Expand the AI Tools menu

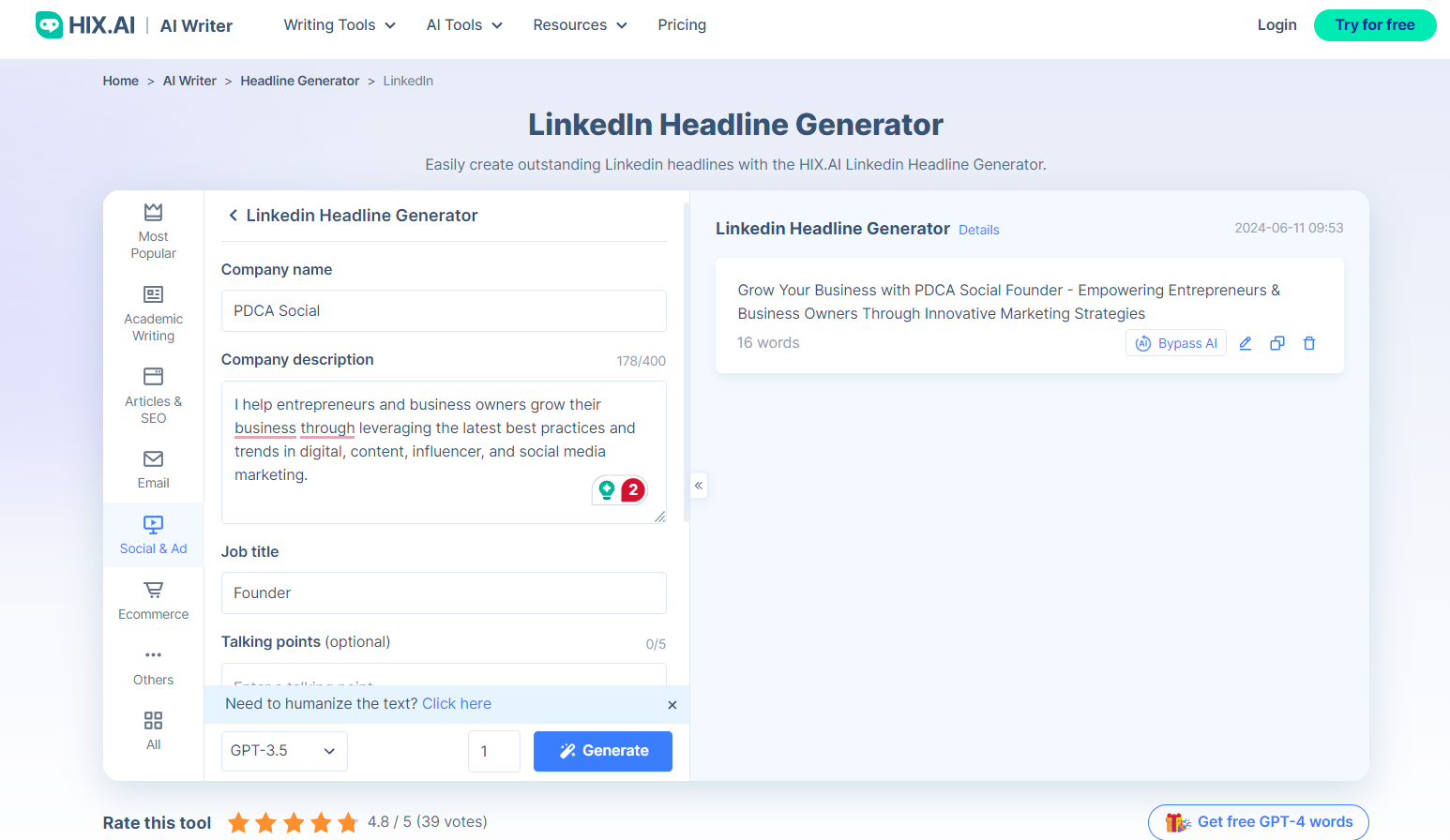(463, 25)
